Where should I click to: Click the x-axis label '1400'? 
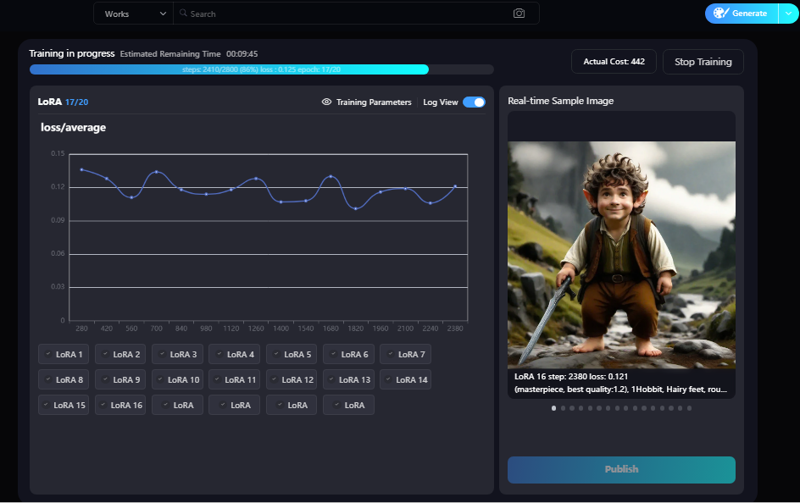(281, 329)
